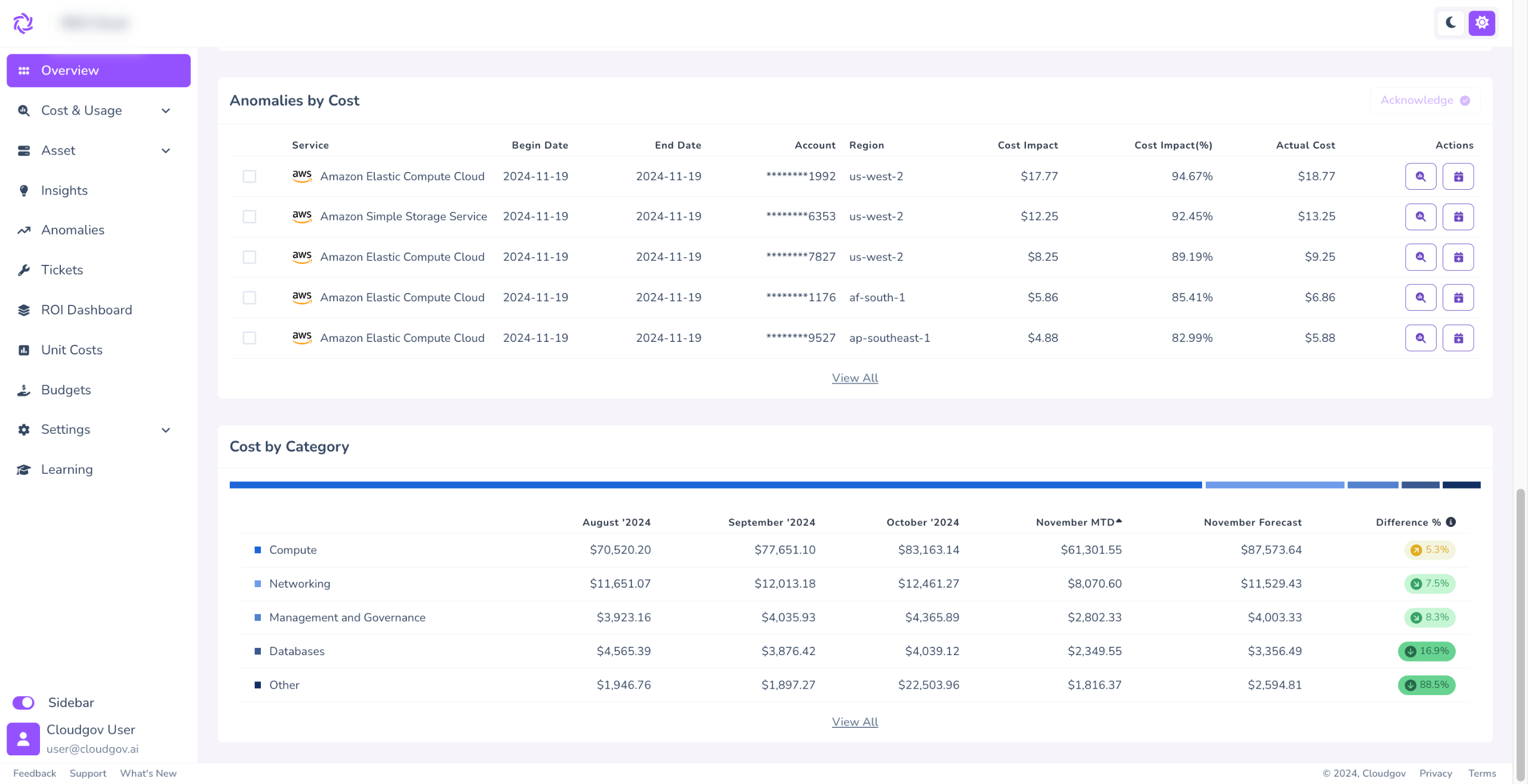1528x784 pixels.
Task: Click the Cloudgov logo icon
Action: tap(23, 23)
